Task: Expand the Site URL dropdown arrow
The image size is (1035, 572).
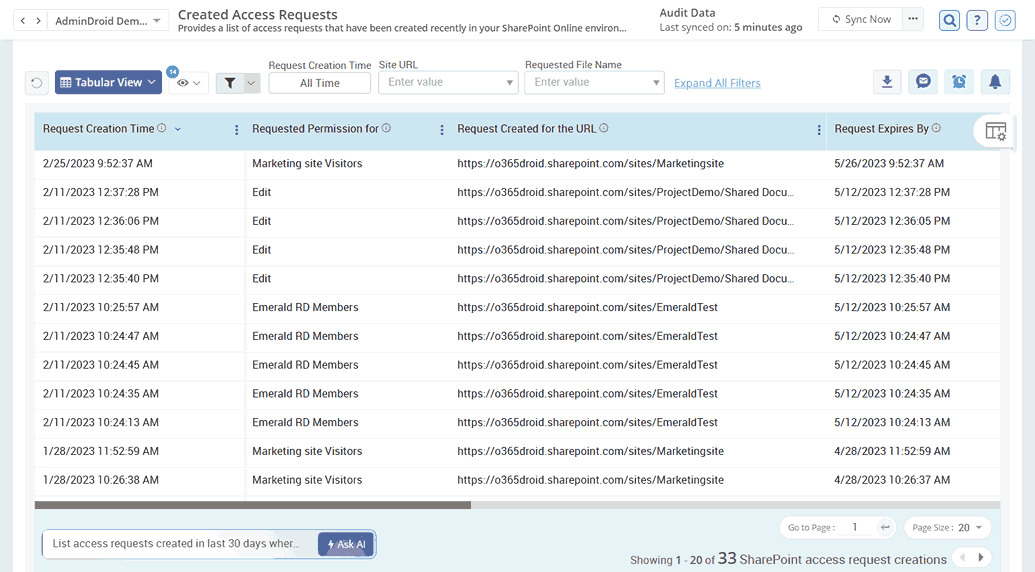Action: pos(510,83)
